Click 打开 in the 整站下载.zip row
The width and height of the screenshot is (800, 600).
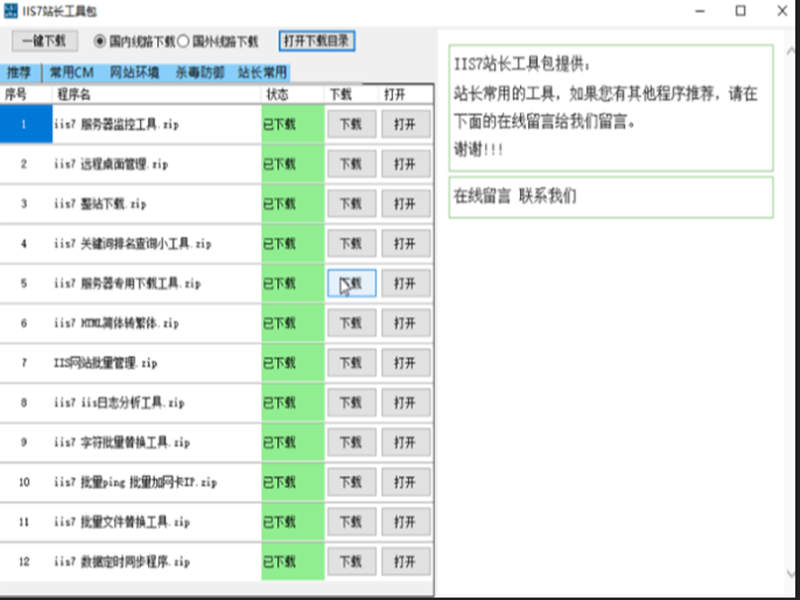point(406,204)
